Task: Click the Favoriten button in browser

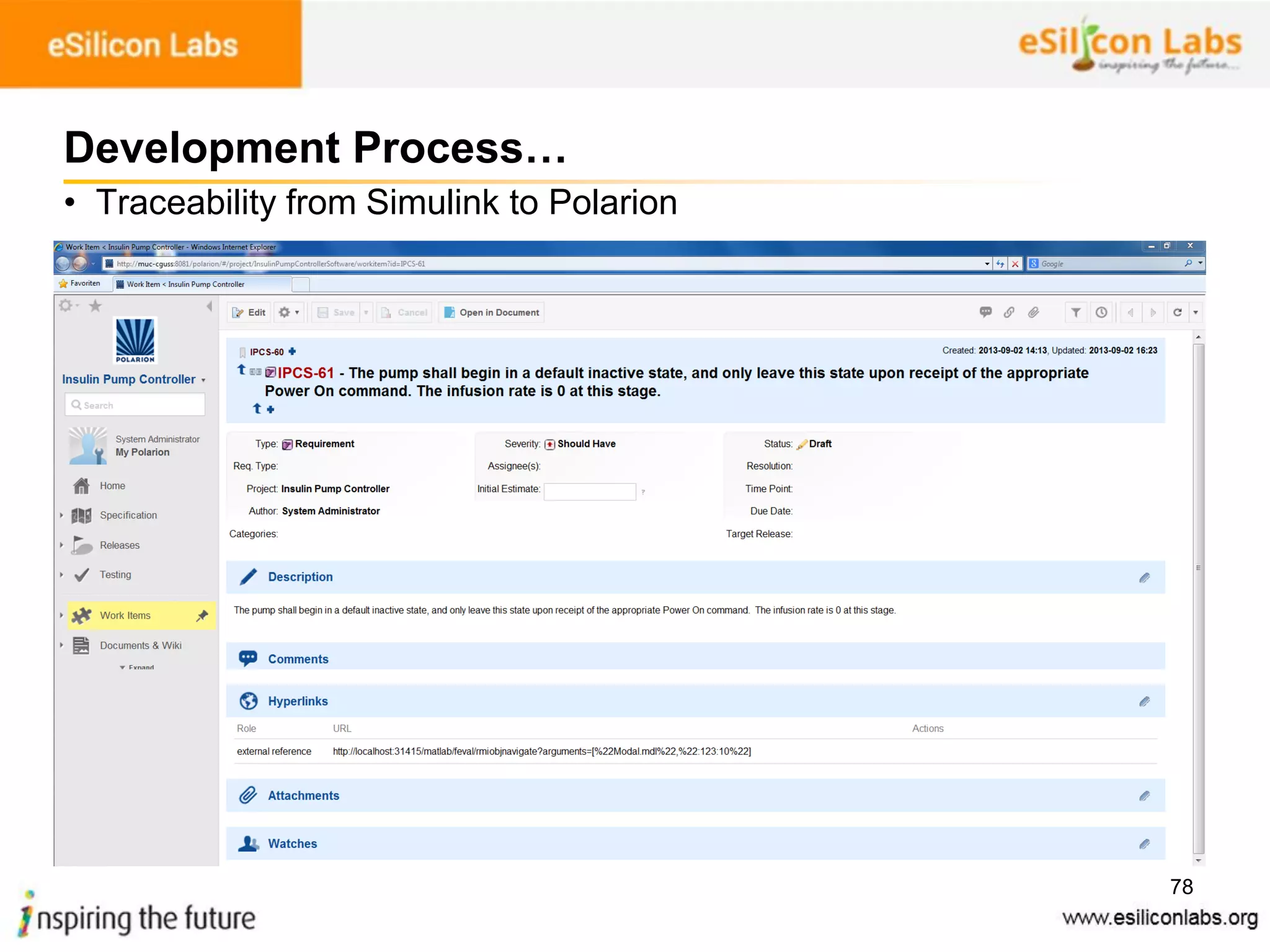Action: 79,283
